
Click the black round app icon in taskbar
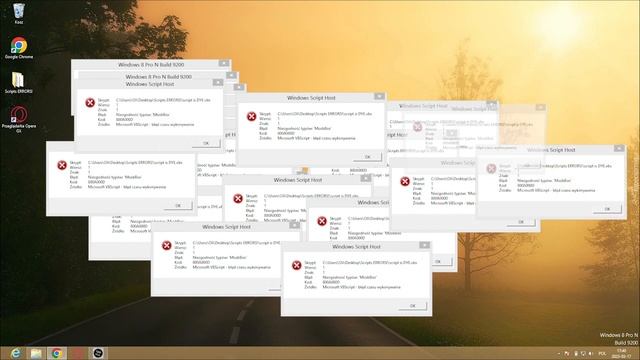(98, 353)
